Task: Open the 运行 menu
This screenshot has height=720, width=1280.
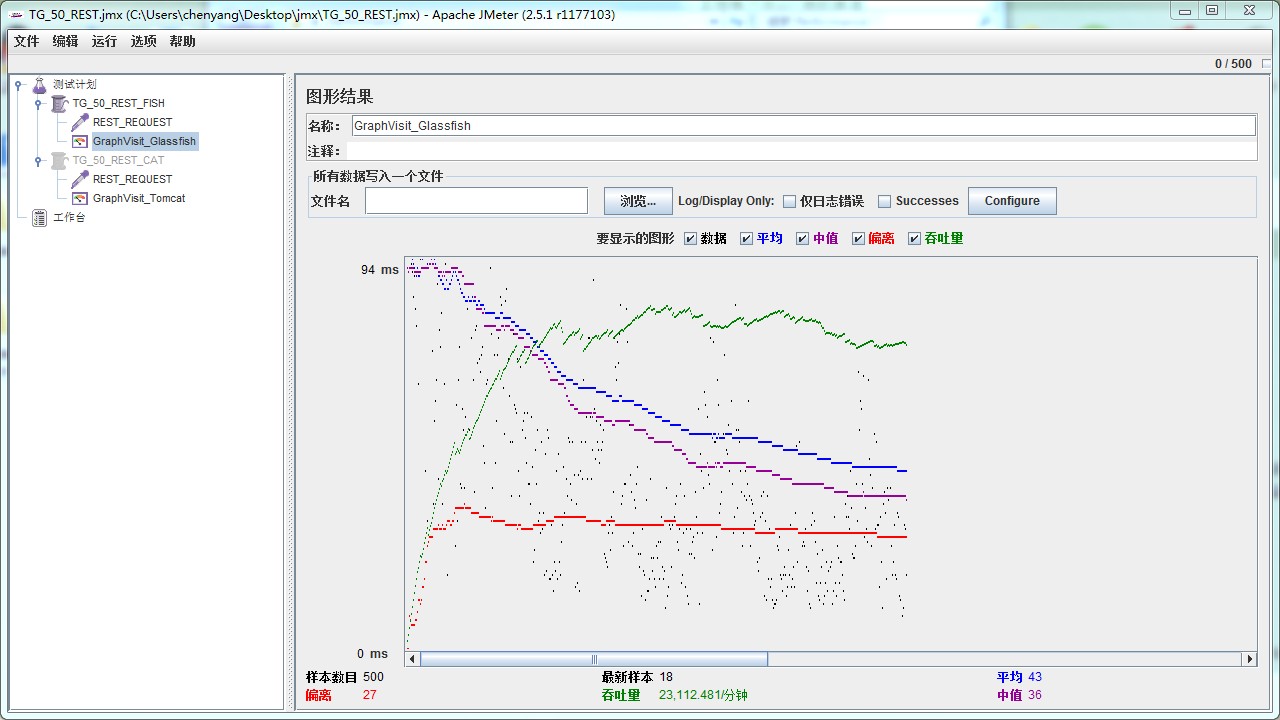Action: (104, 41)
